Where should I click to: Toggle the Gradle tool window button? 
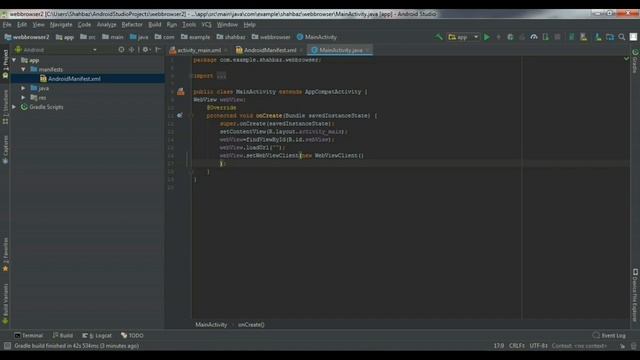pyautogui.click(x=635, y=61)
